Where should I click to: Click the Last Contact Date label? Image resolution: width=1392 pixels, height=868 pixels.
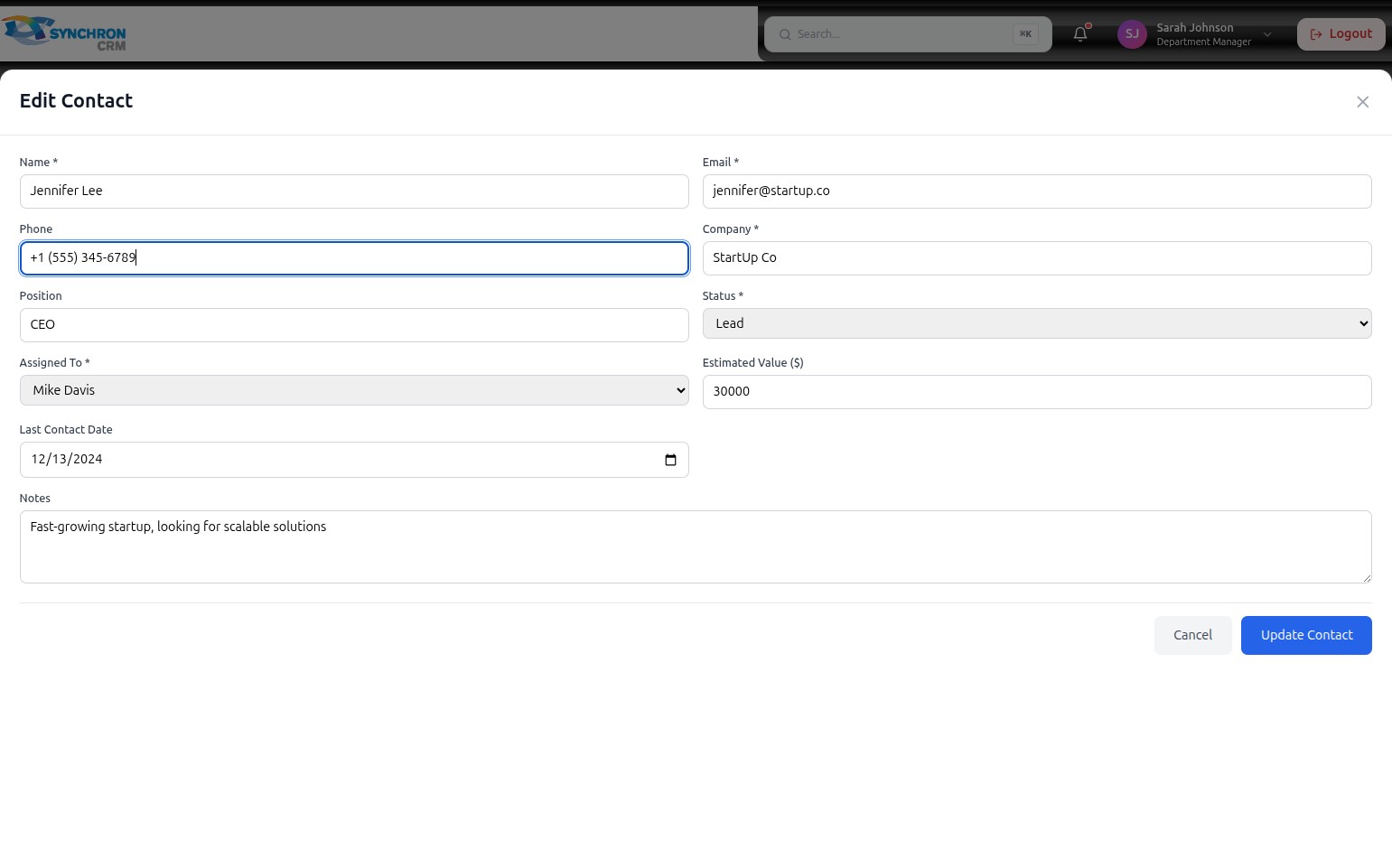[x=66, y=430]
